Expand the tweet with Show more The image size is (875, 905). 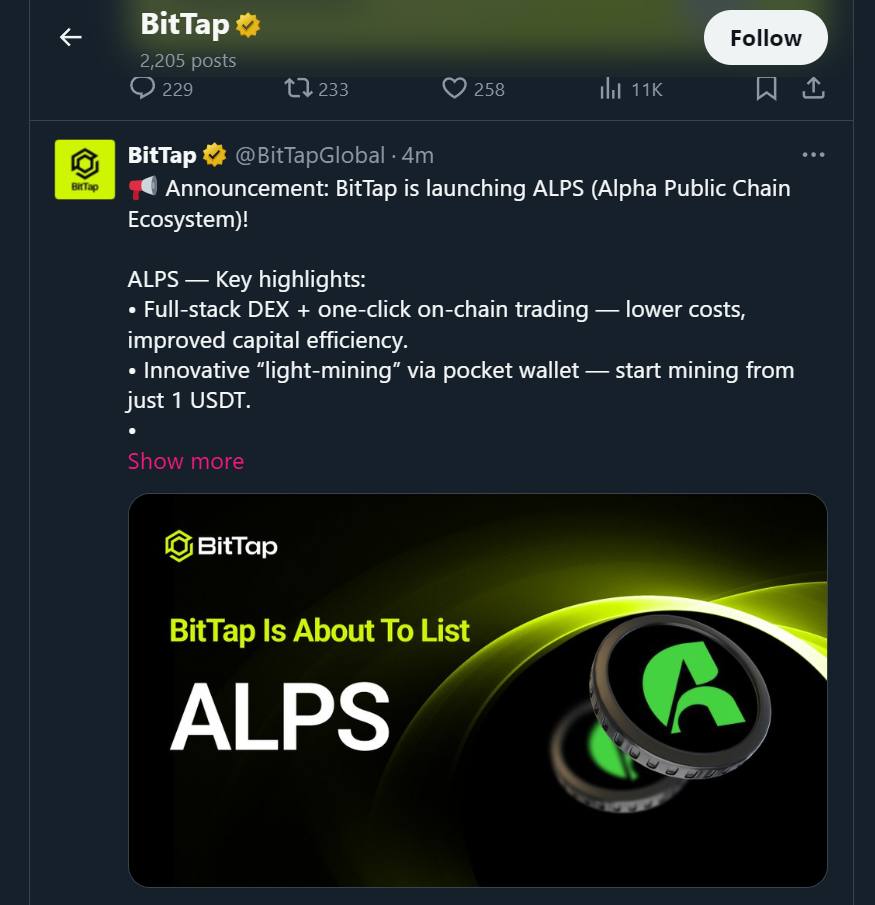186,461
